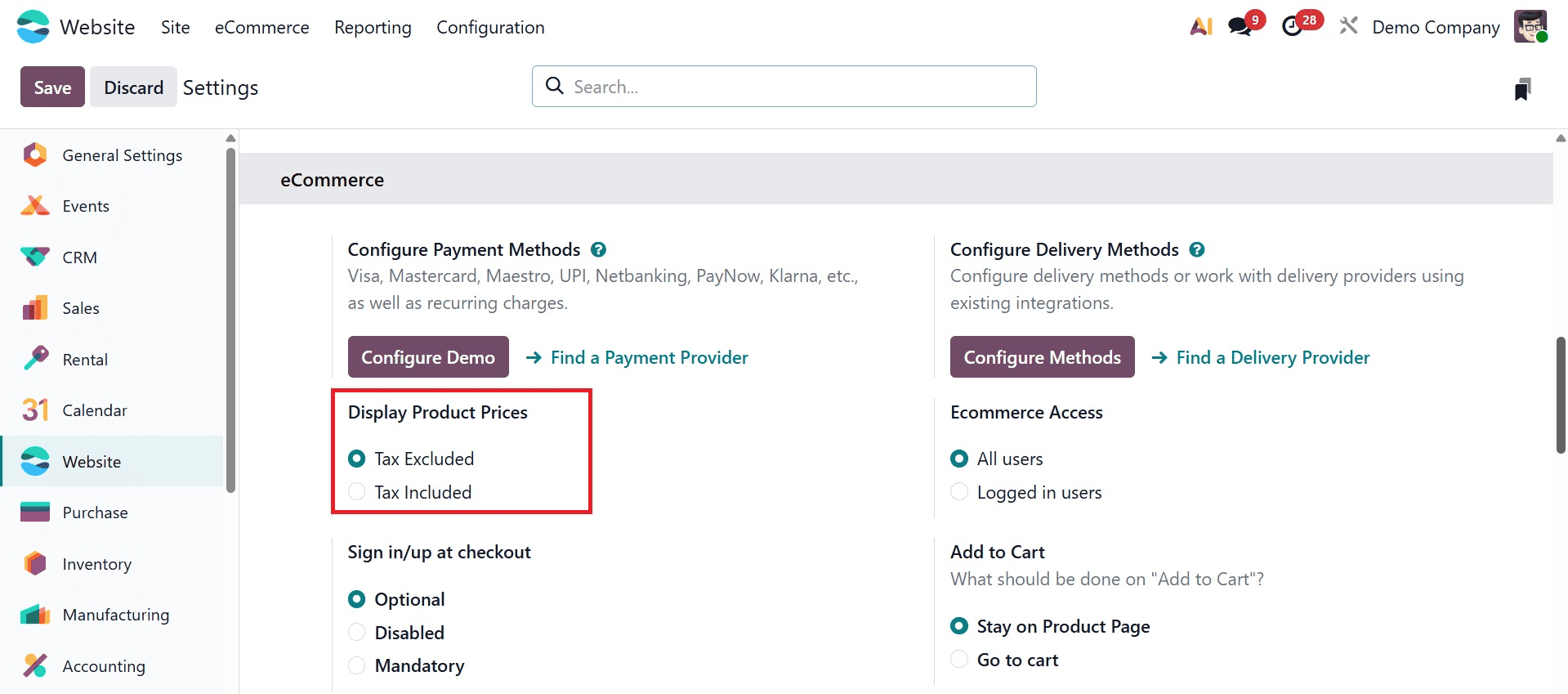This screenshot has width=1568, height=694.
Task: Follow the Find a Delivery Provider link
Action: pos(1272,357)
